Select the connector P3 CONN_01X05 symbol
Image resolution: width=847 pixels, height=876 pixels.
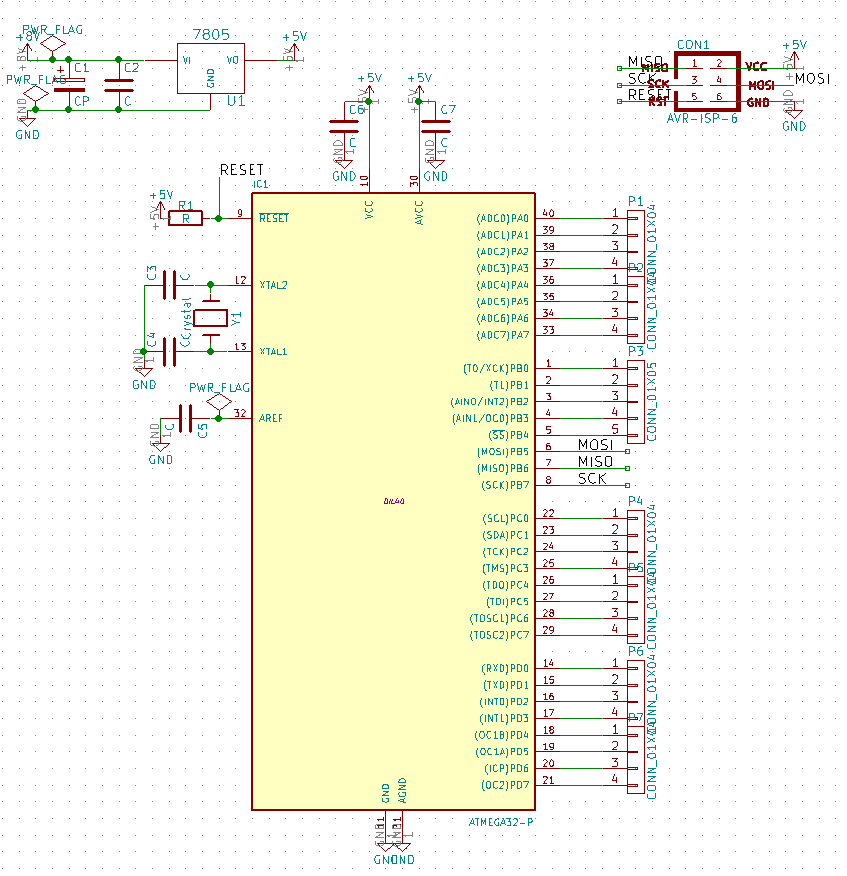click(635, 401)
